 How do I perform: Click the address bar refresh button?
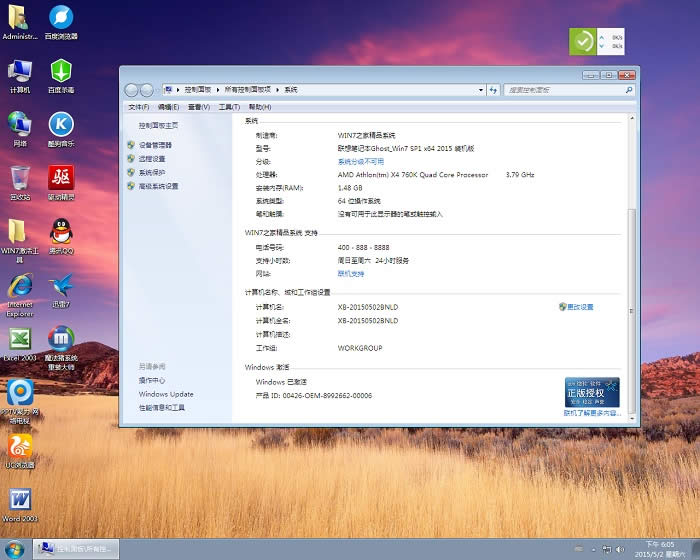pos(492,90)
